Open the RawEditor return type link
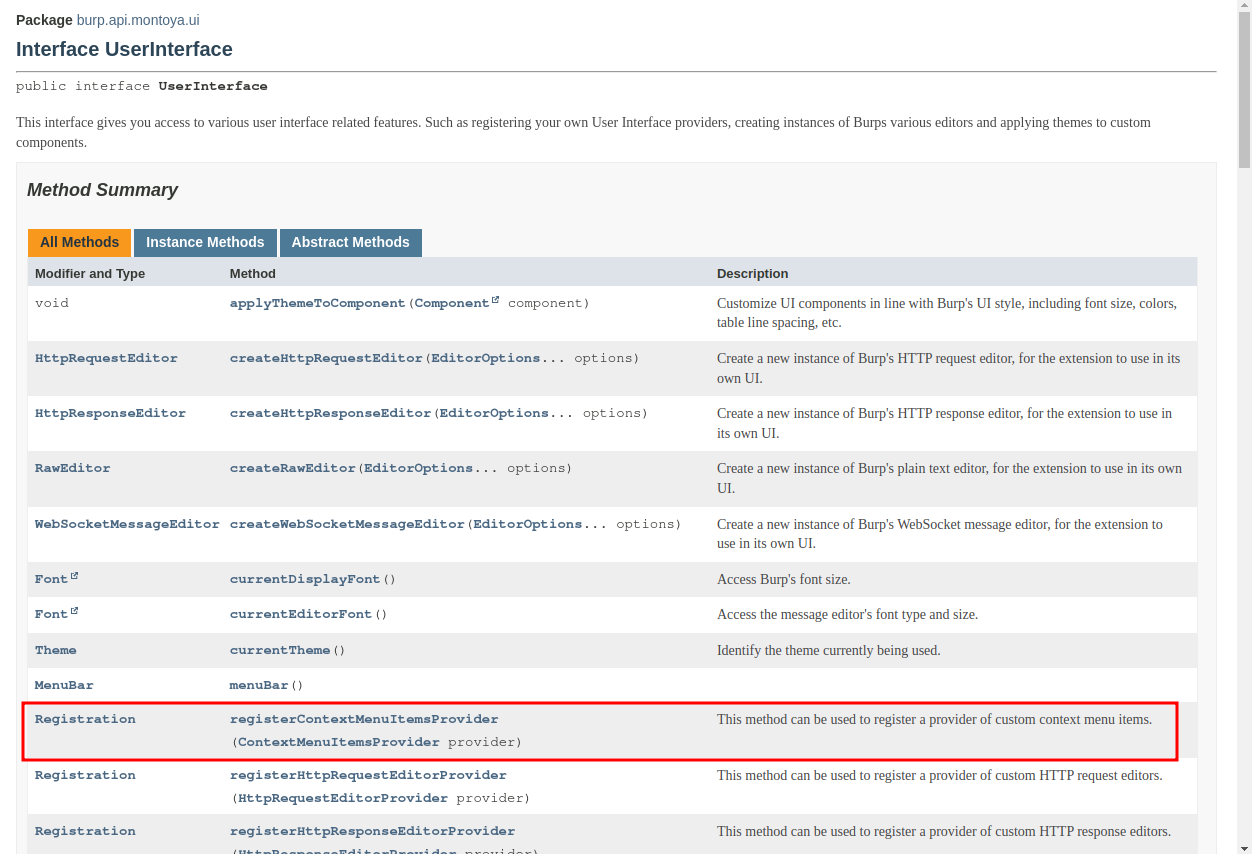1252x854 pixels. tap(72, 468)
